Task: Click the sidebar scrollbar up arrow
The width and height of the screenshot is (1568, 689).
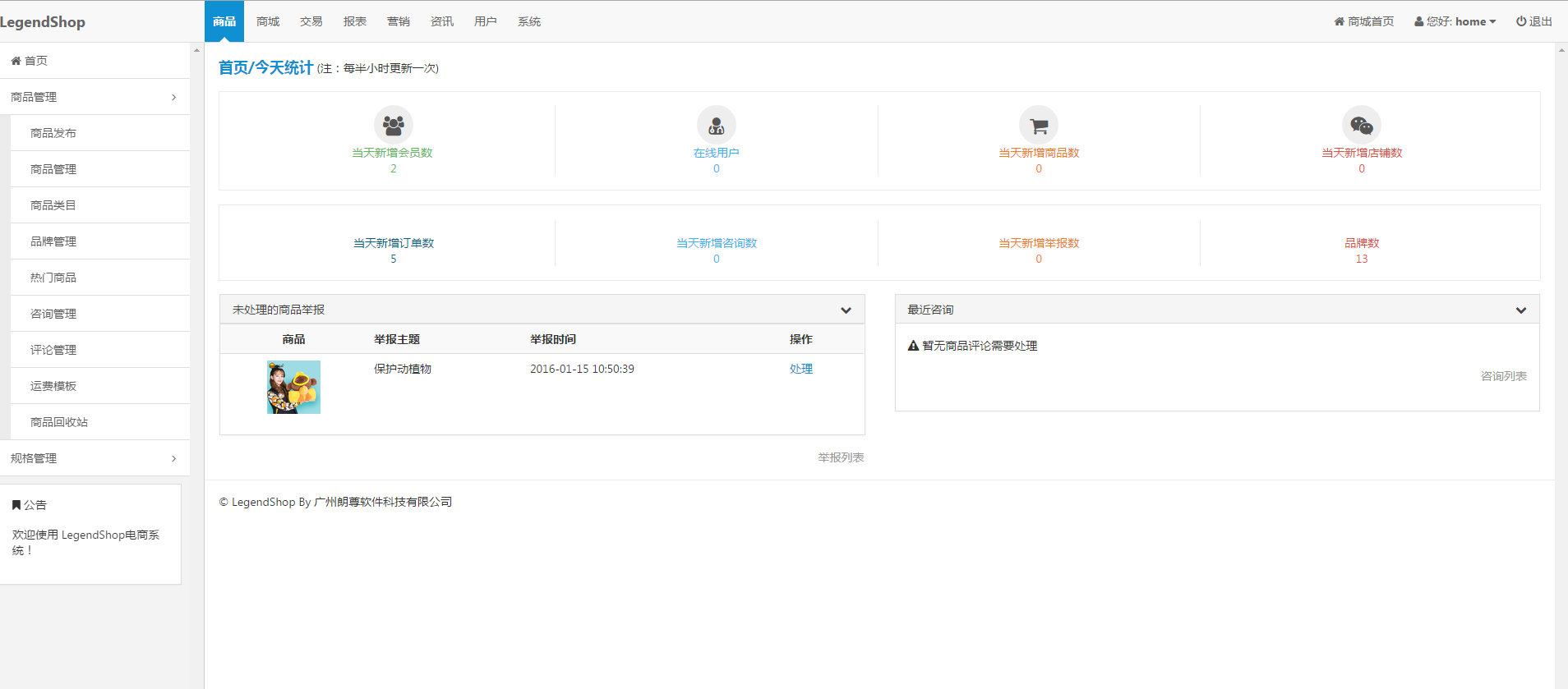Action: pyautogui.click(x=196, y=50)
